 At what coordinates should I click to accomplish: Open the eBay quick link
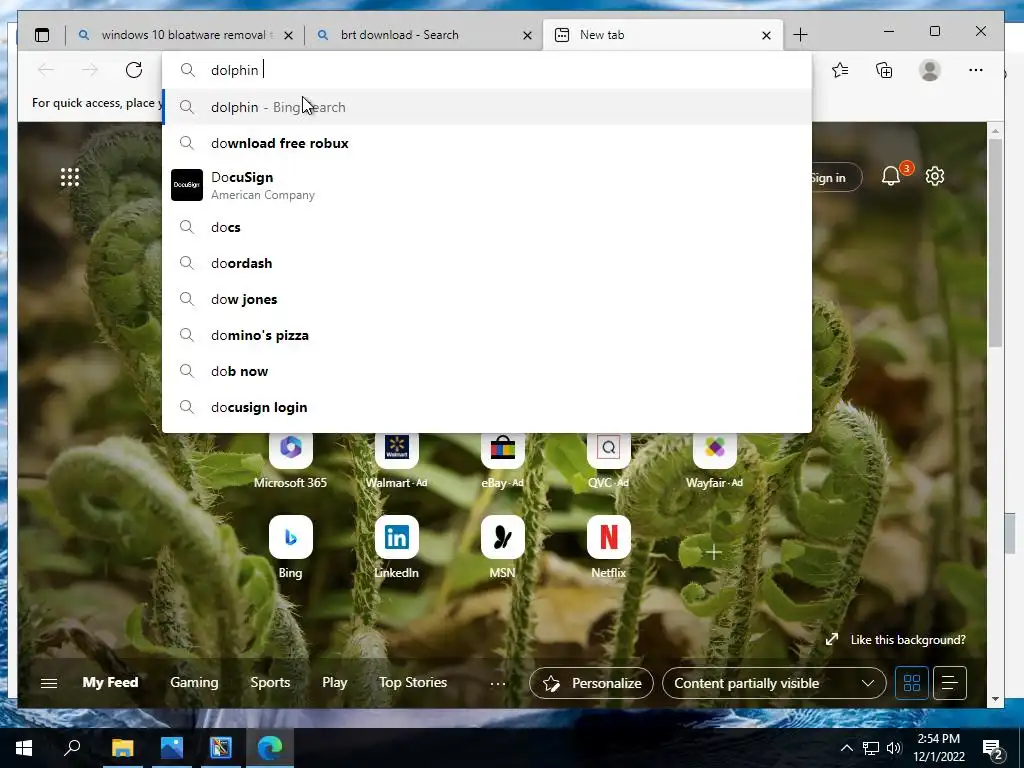tap(502, 460)
